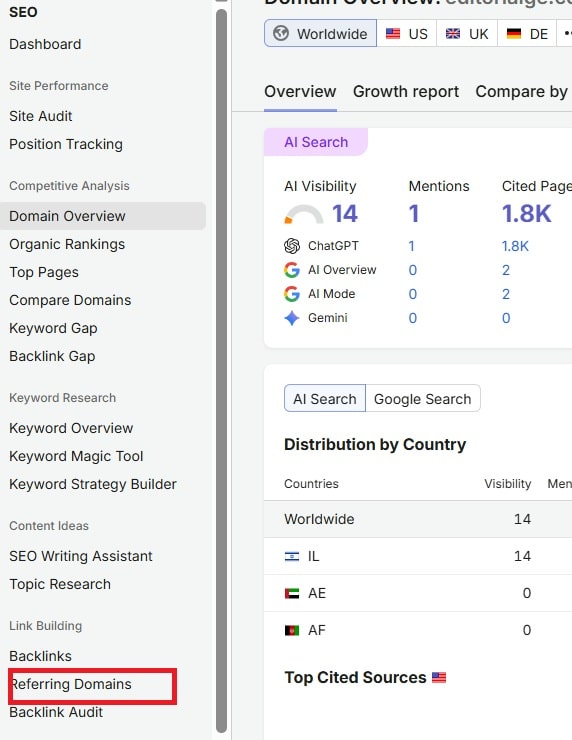Viewport: 572px width, 740px height.
Task: Open Backlink Gap tool
Action: coord(52,356)
